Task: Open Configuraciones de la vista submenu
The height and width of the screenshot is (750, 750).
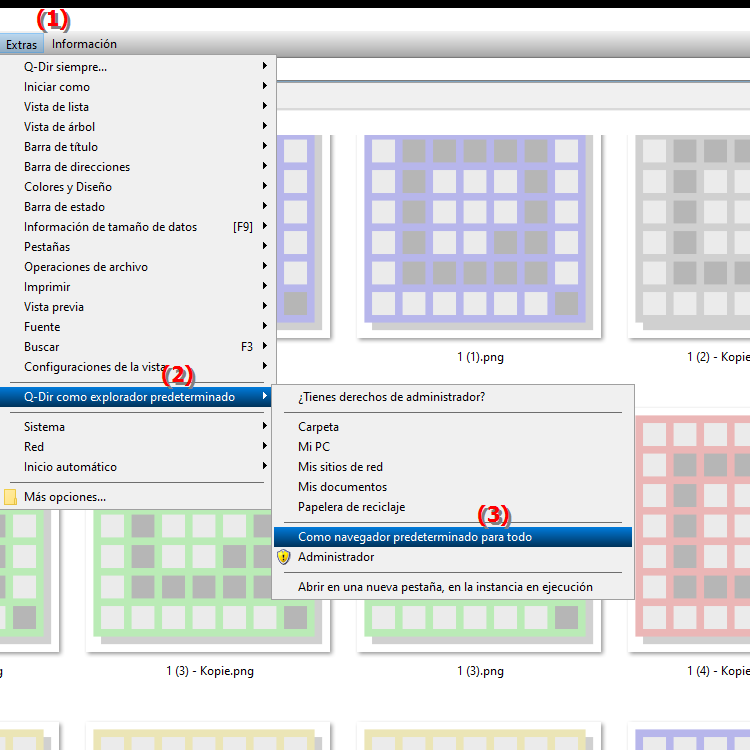Action: point(137,367)
